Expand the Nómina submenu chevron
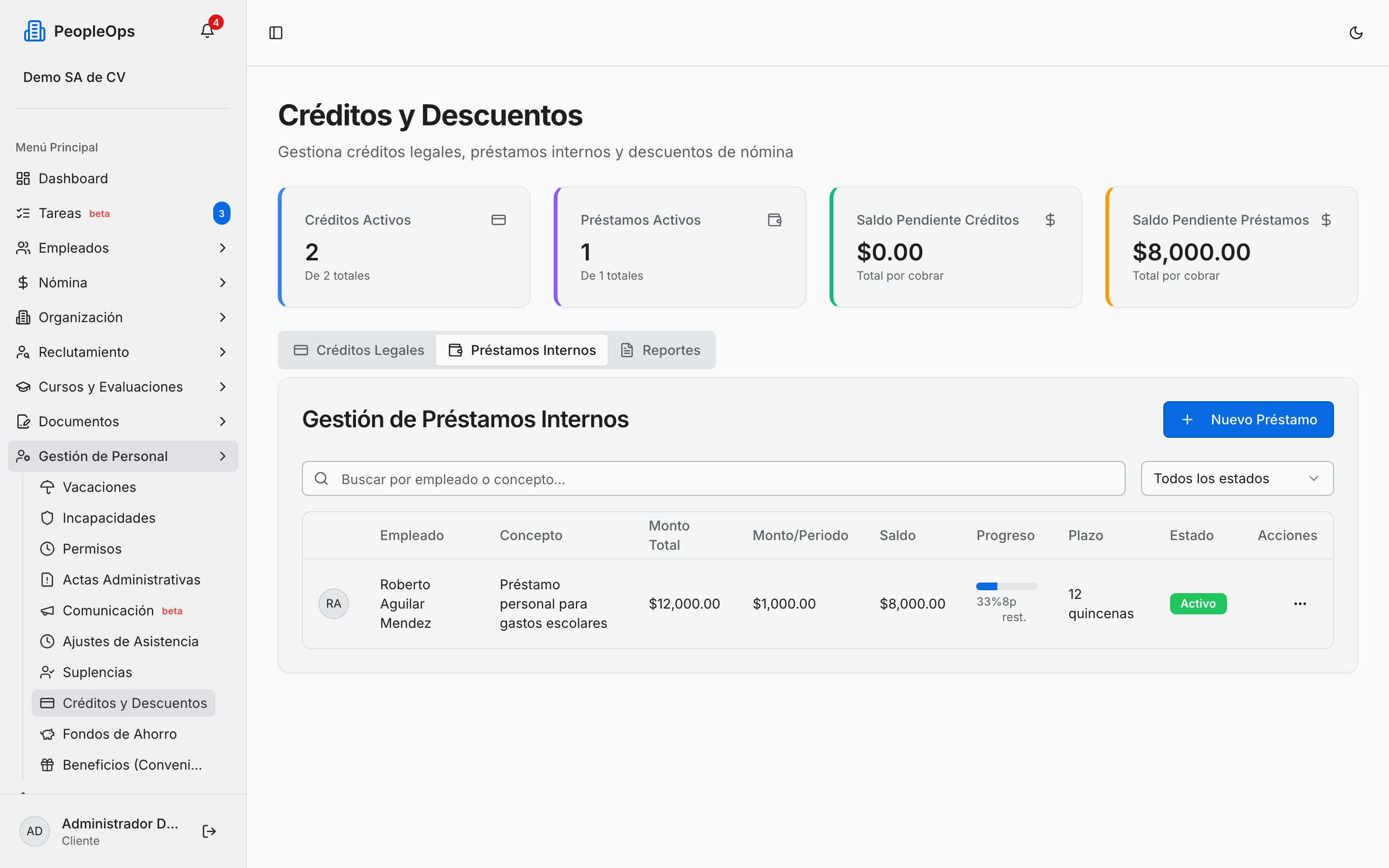Image resolution: width=1389 pixels, height=868 pixels. pos(223,283)
